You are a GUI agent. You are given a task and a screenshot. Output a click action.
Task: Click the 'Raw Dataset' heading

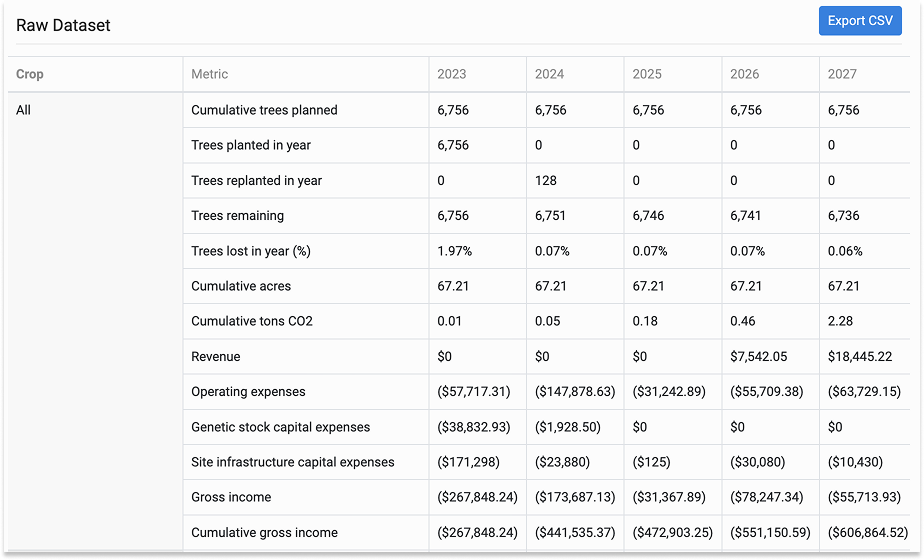pyautogui.click(x=63, y=25)
